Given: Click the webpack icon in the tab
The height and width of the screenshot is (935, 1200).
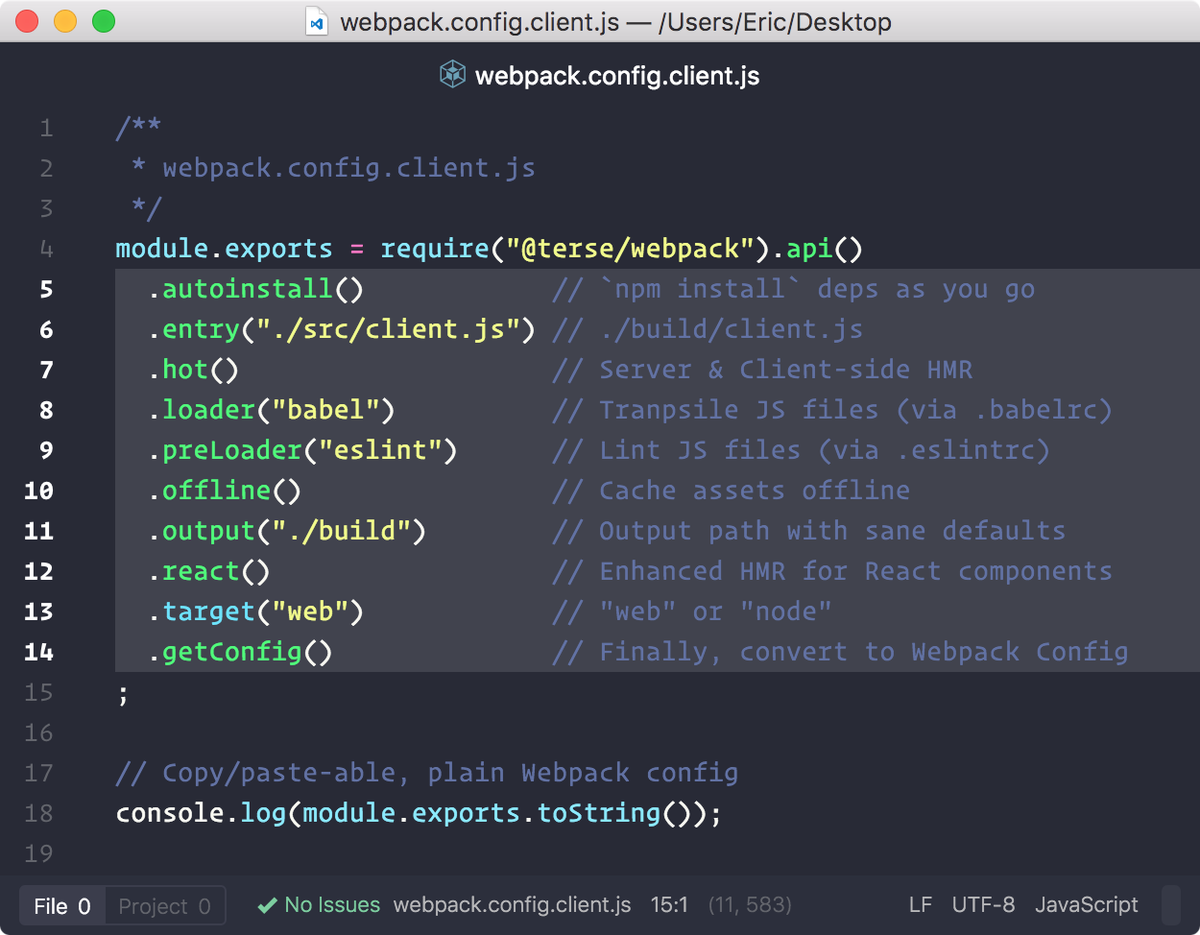Looking at the screenshot, I should click(453, 75).
